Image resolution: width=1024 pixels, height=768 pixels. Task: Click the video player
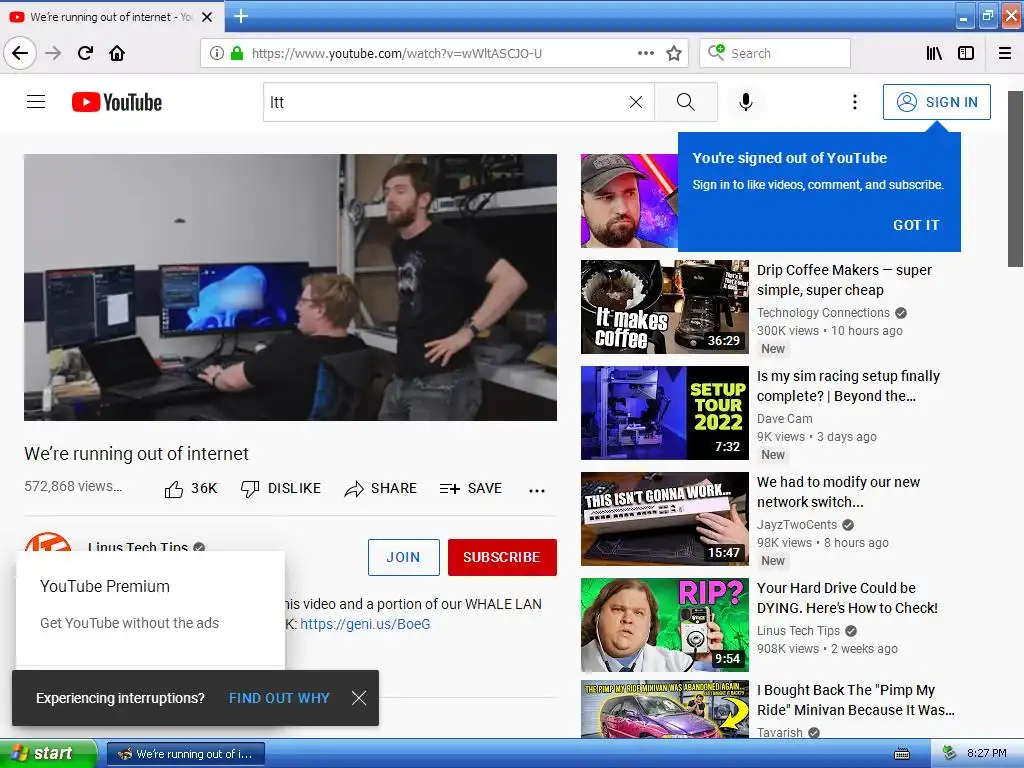click(291, 287)
